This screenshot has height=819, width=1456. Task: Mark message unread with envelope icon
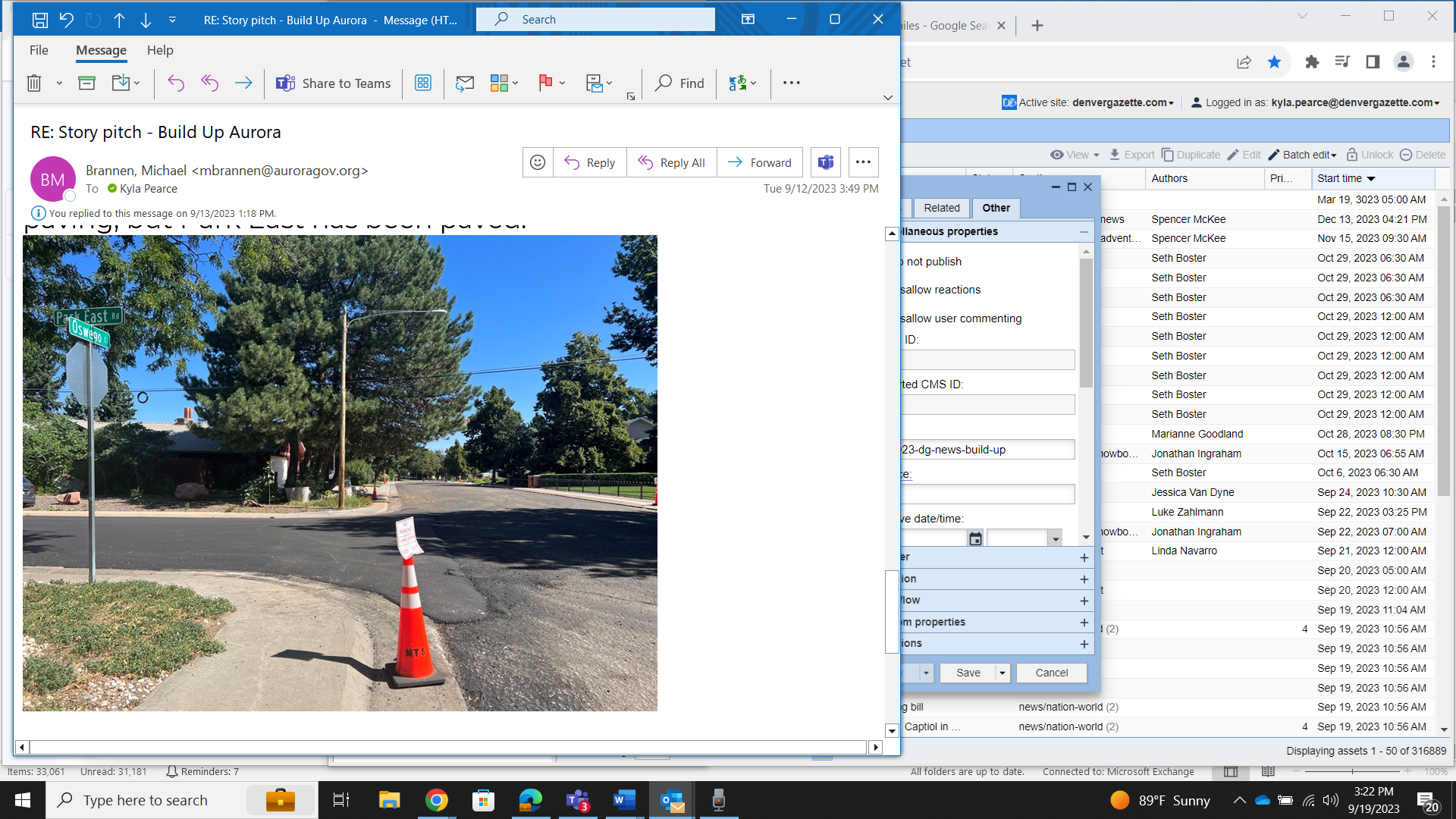465,83
